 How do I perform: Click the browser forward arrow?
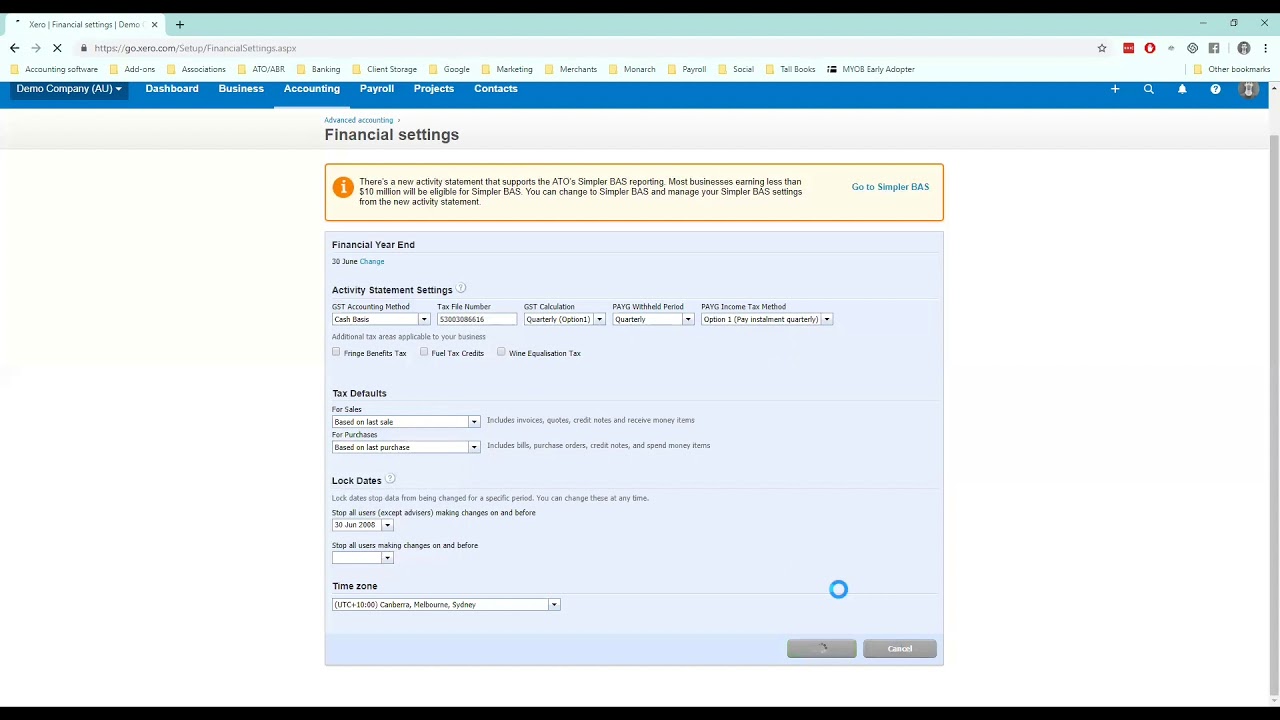click(x=36, y=48)
